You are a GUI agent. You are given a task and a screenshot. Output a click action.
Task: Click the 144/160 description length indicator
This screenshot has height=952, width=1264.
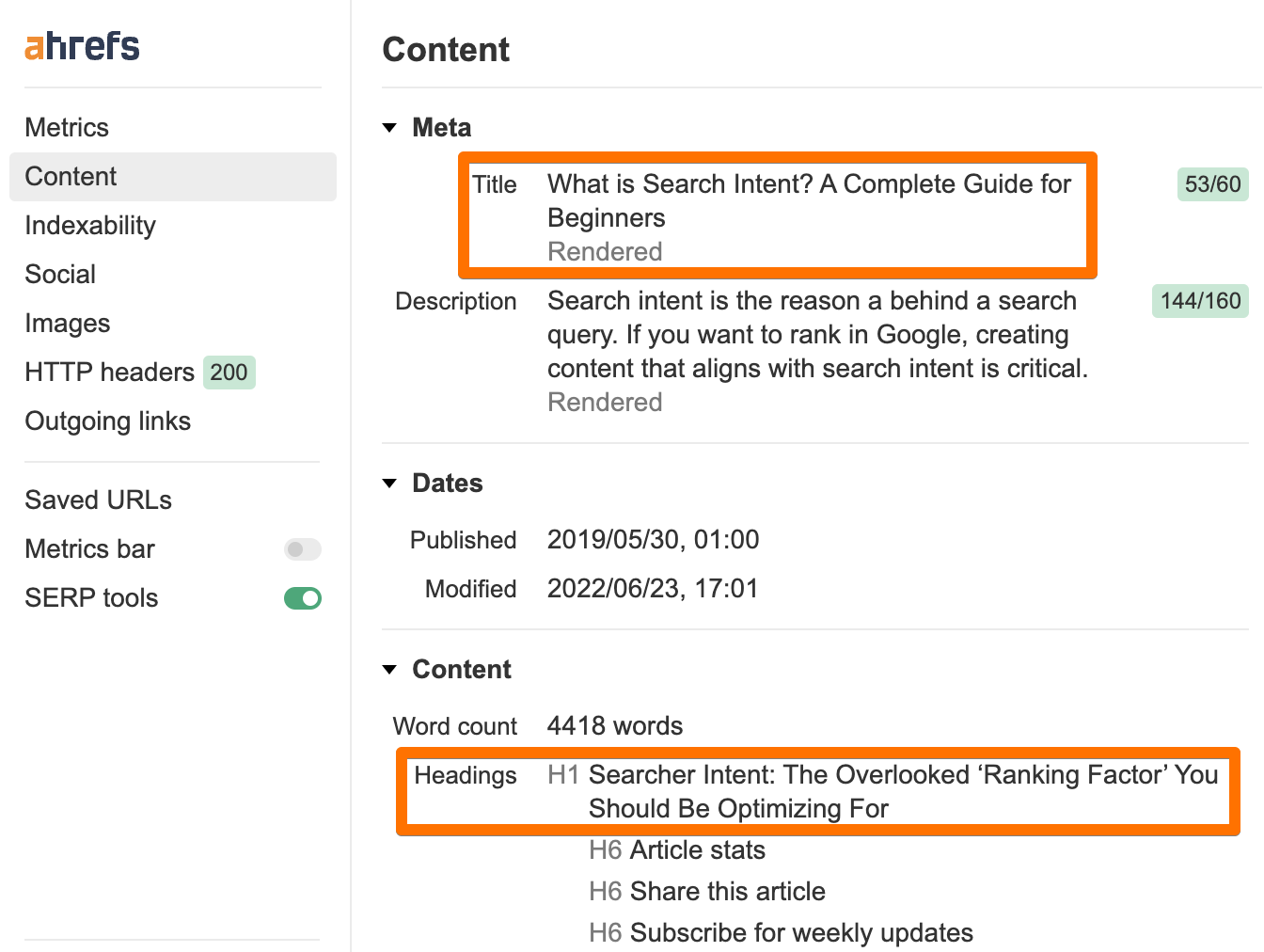click(1200, 301)
